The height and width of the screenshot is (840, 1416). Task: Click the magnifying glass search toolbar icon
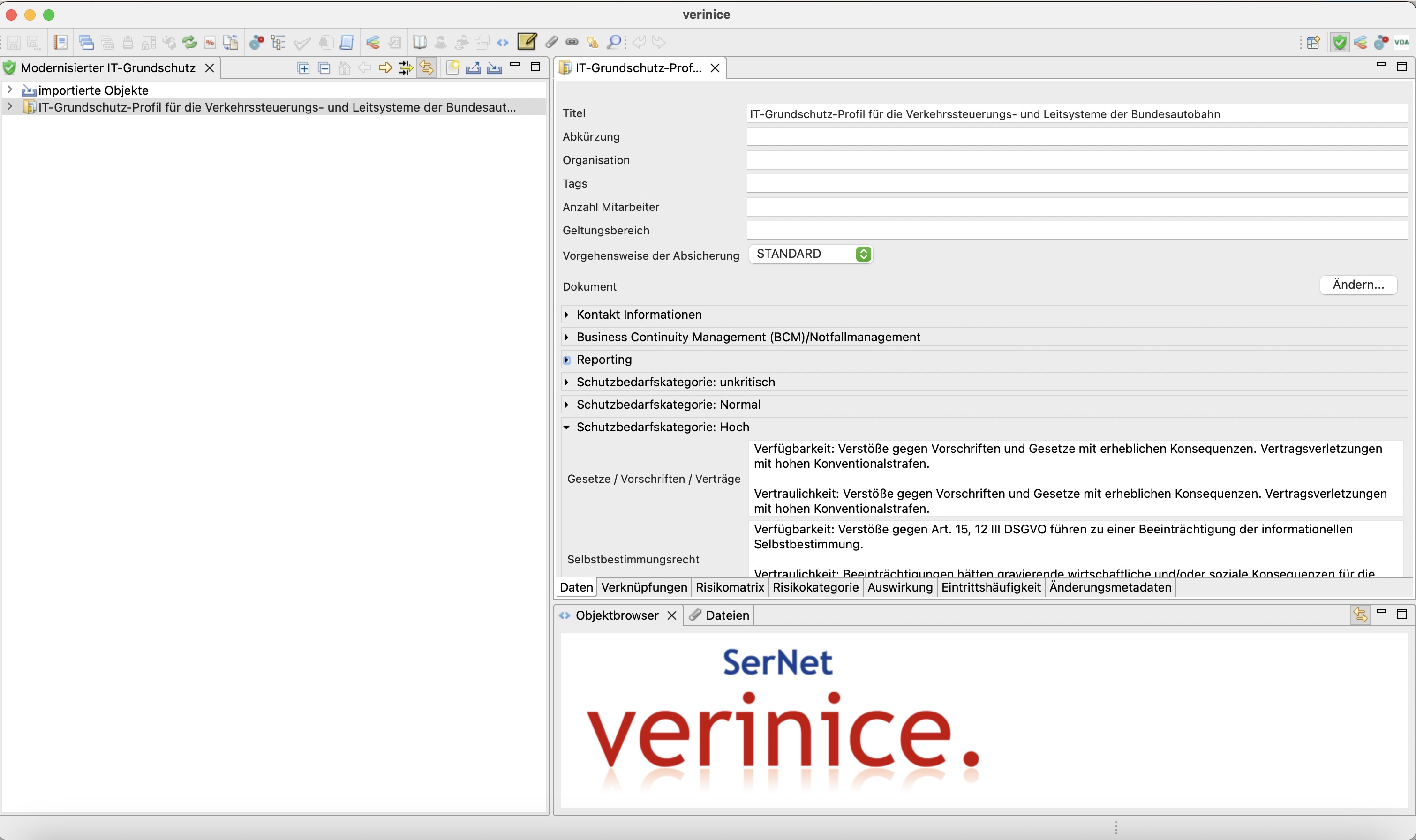[x=614, y=42]
